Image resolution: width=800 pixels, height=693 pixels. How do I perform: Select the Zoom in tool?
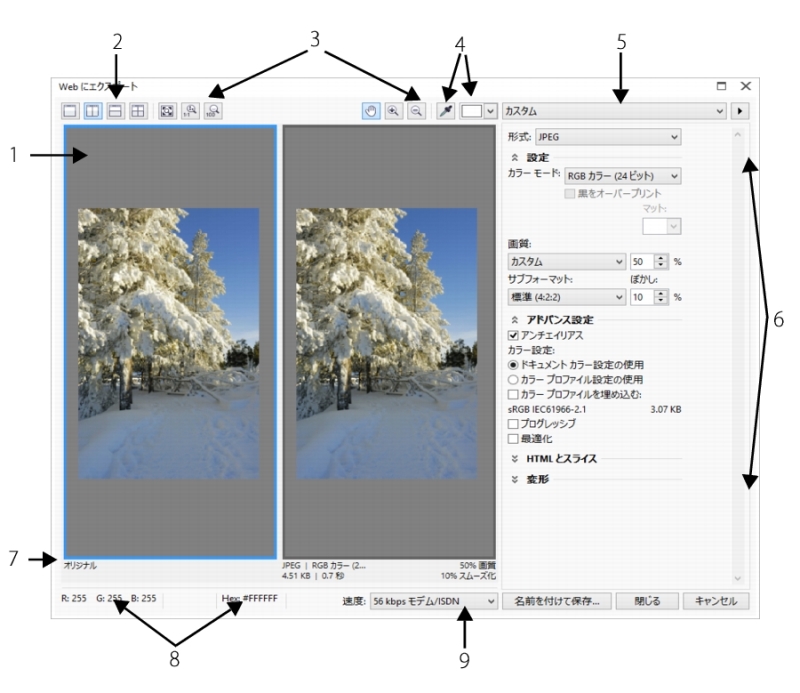tap(394, 111)
